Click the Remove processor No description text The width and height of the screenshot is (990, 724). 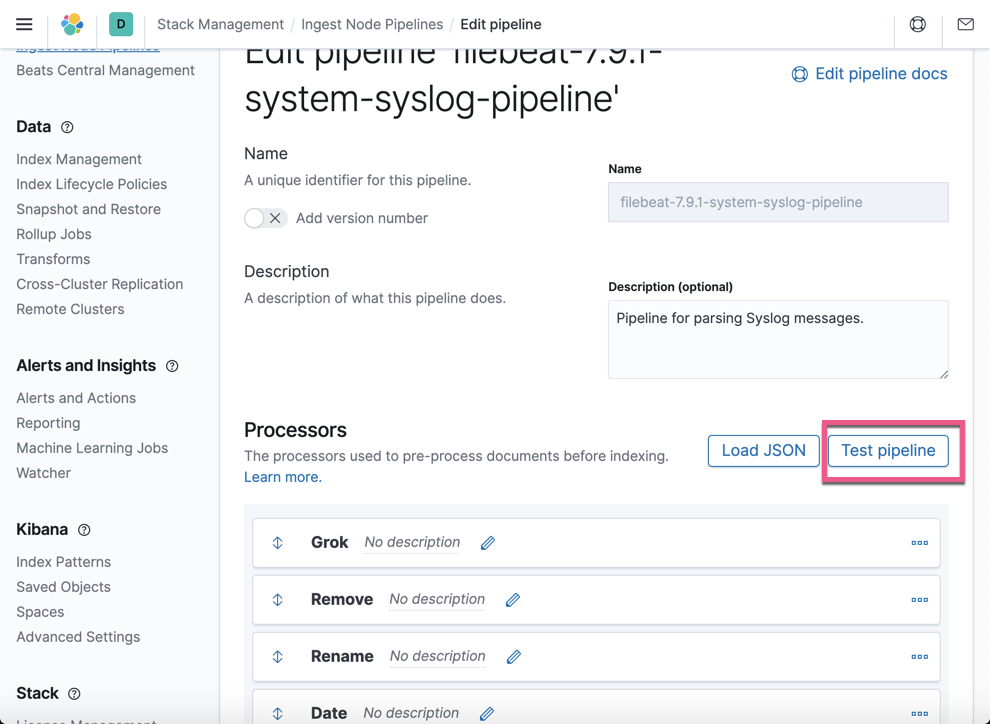pos(437,599)
